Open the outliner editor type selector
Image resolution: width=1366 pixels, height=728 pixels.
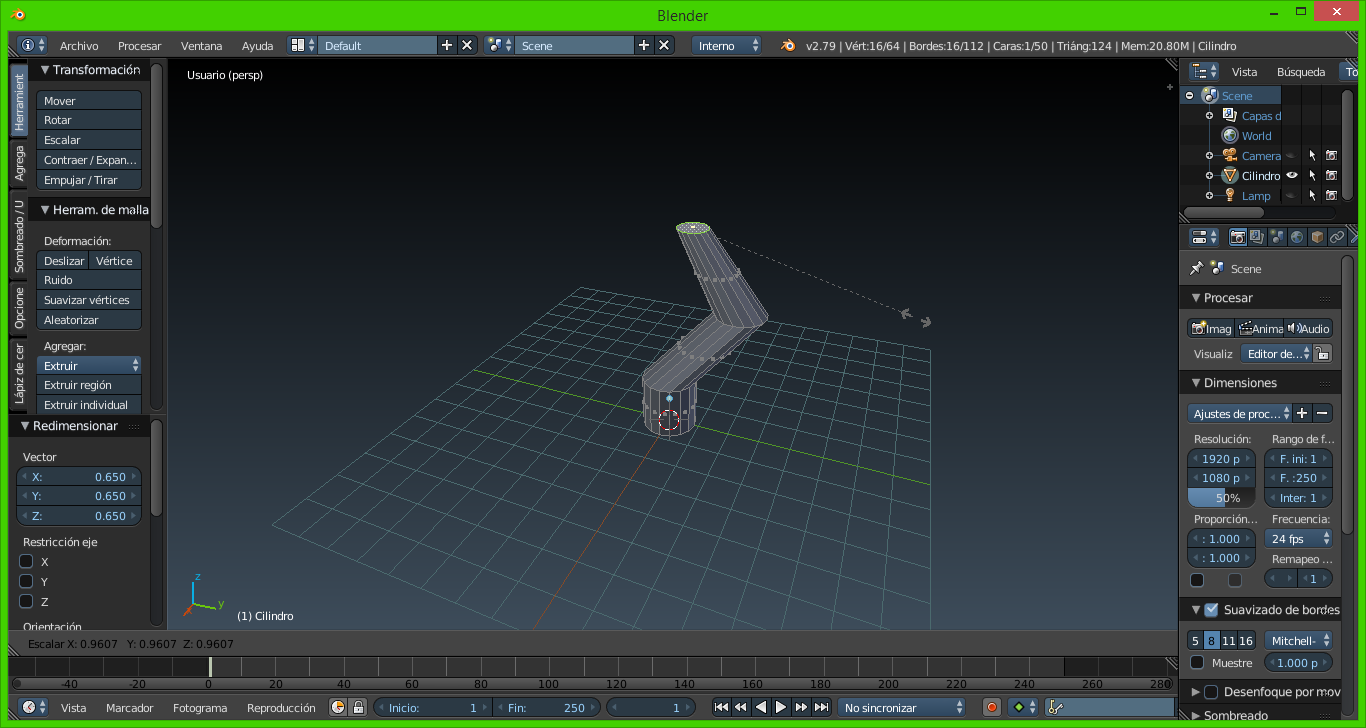click(x=1205, y=72)
